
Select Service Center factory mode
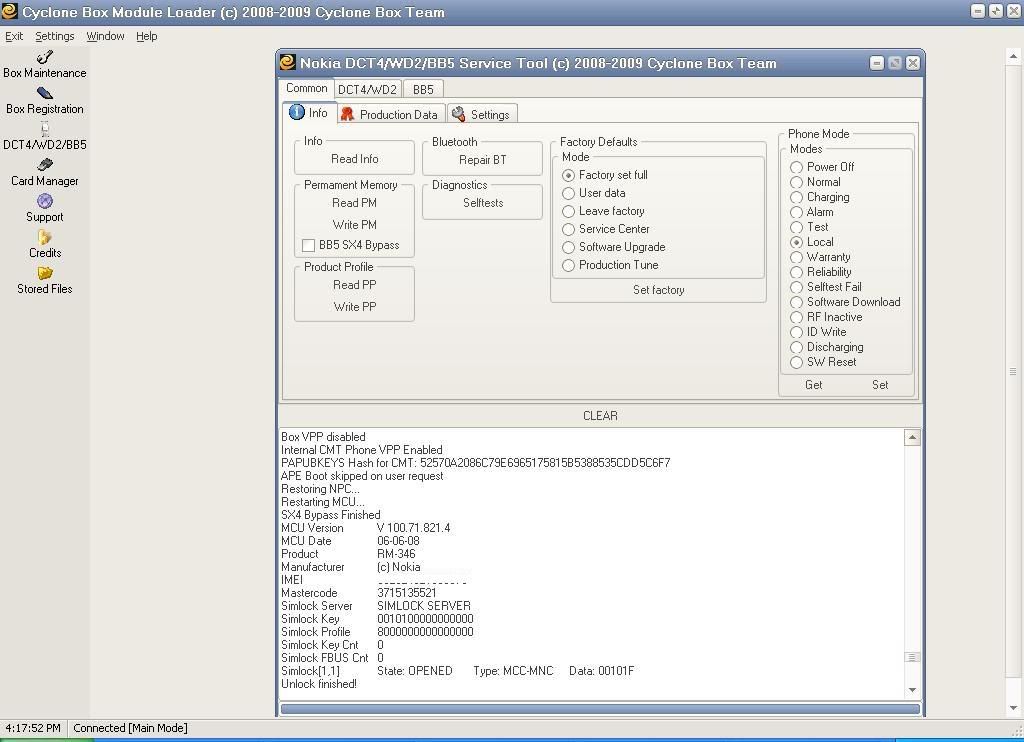[568, 229]
